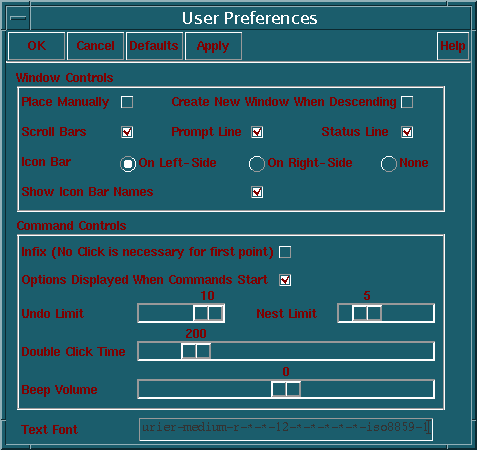Viewport: 477px width, 450px height.
Task: Click the Nest Limit value 5
Action: [367, 296]
